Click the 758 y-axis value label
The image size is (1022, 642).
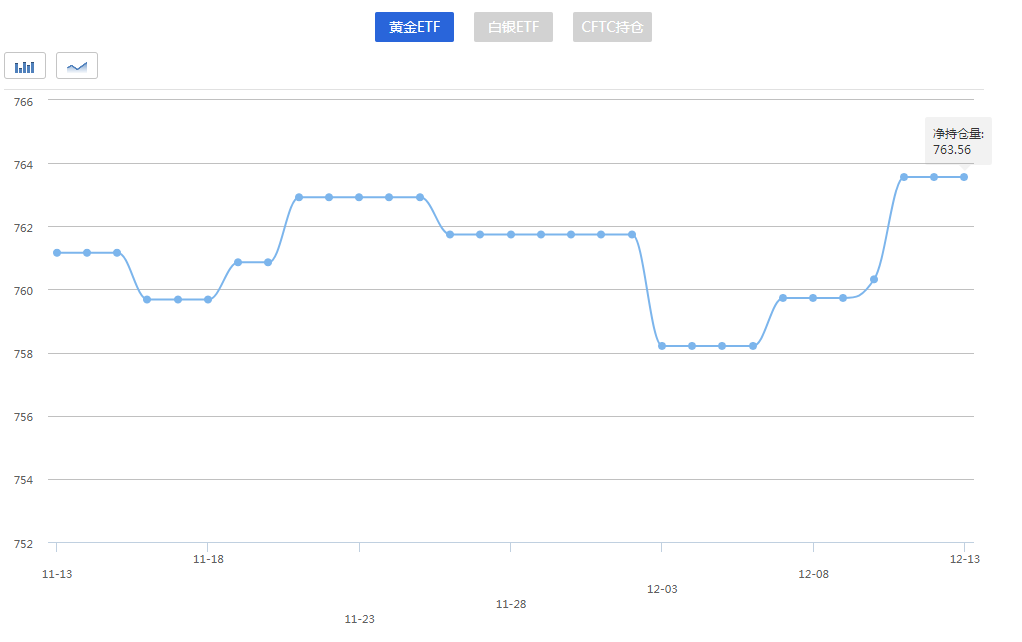(x=24, y=354)
